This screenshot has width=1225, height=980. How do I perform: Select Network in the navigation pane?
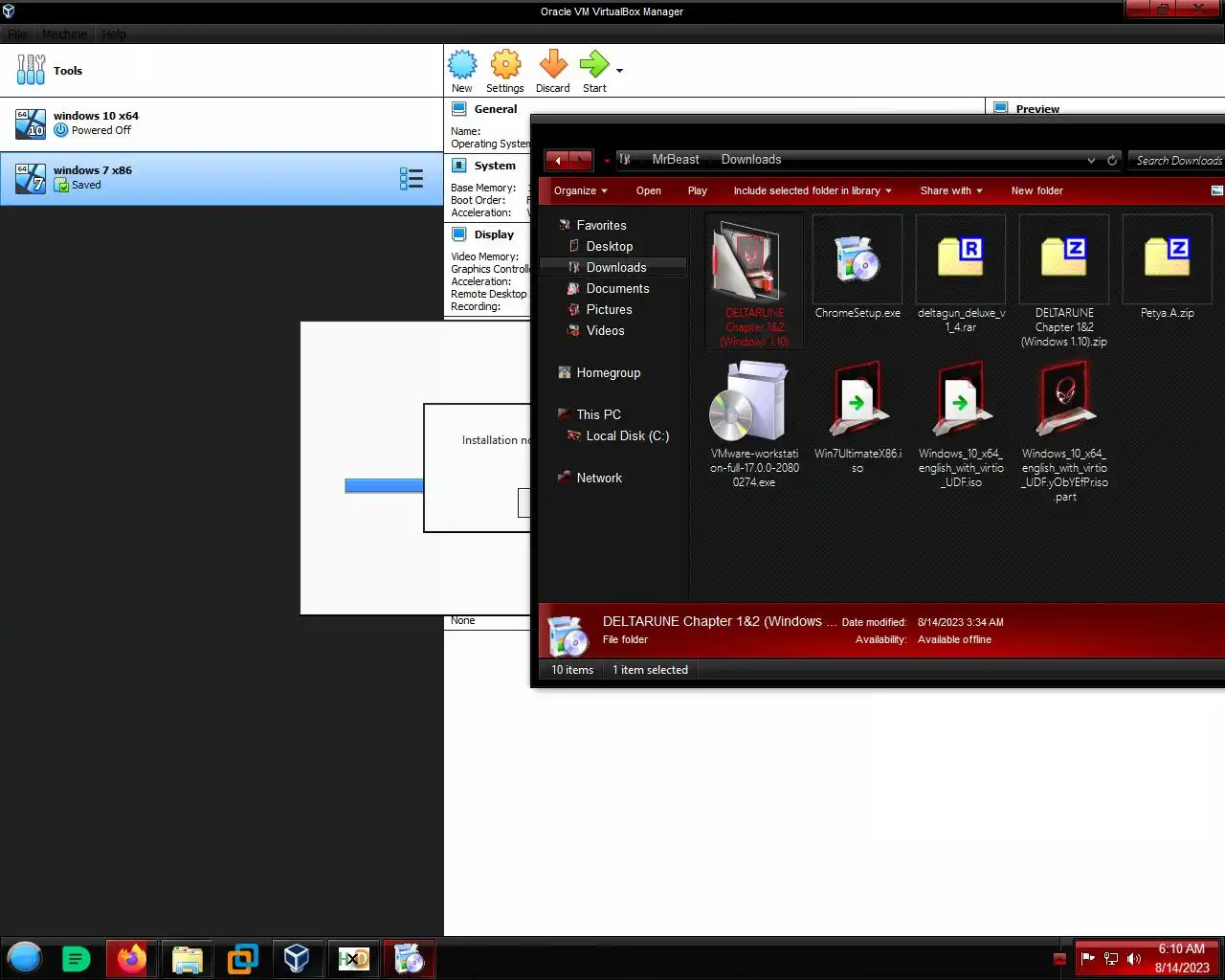click(599, 478)
